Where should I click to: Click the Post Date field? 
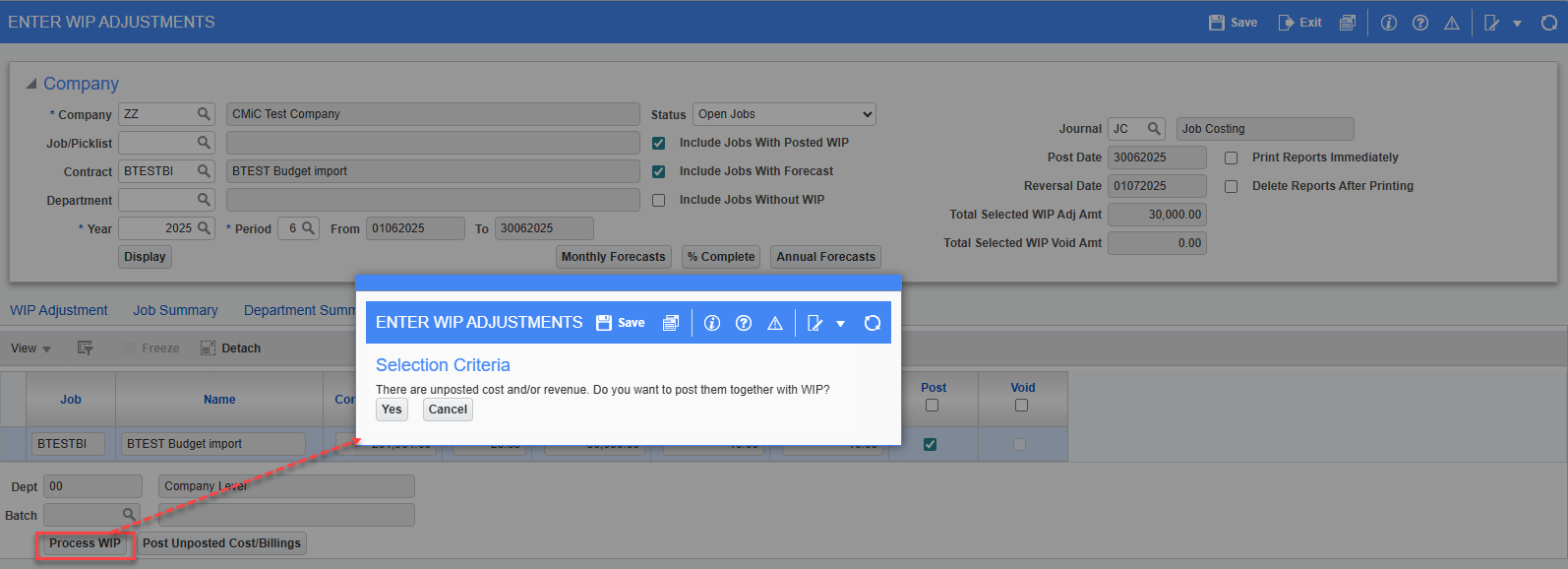click(x=1157, y=158)
